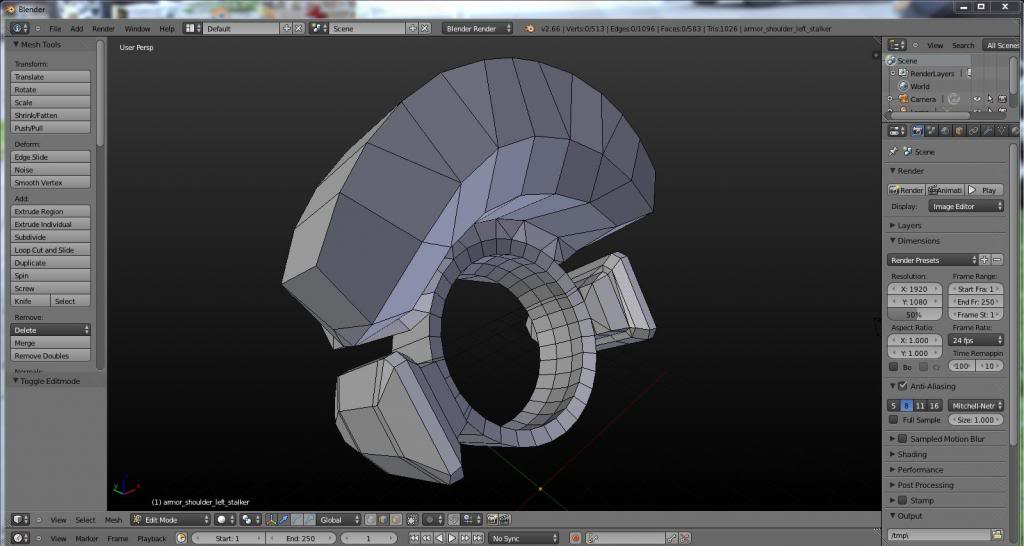Screen dimensions: 1024x546
Task: Open the Object Data triangle tab icon
Action: pyautogui.click(x=1001, y=131)
